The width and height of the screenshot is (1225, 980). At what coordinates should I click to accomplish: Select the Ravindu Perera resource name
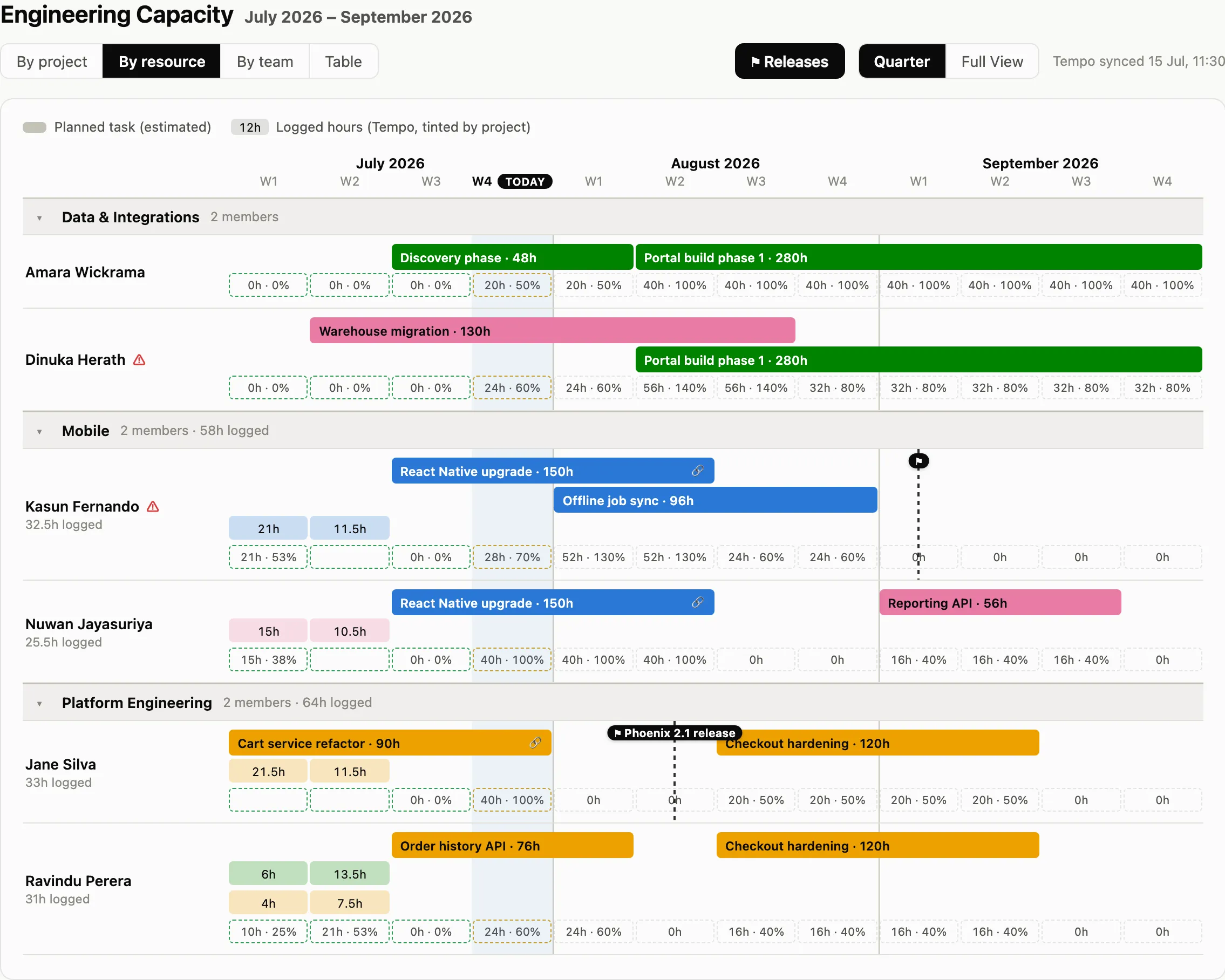(x=78, y=881)
